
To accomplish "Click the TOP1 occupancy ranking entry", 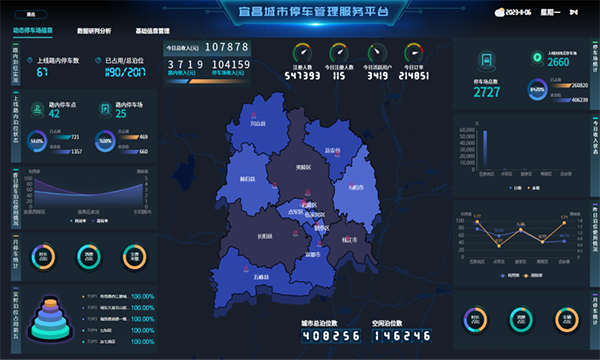I will (x=118, y=296).
